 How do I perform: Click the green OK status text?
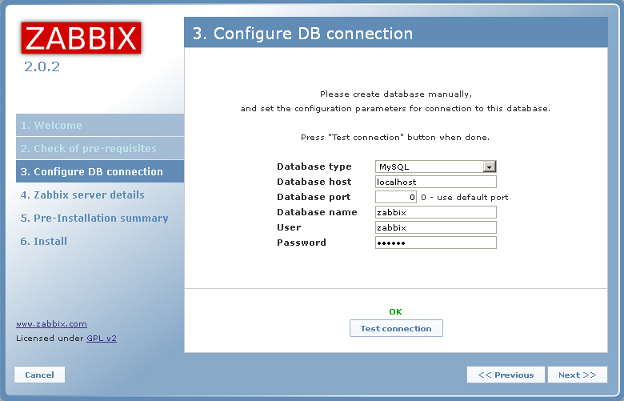point(395,312)
